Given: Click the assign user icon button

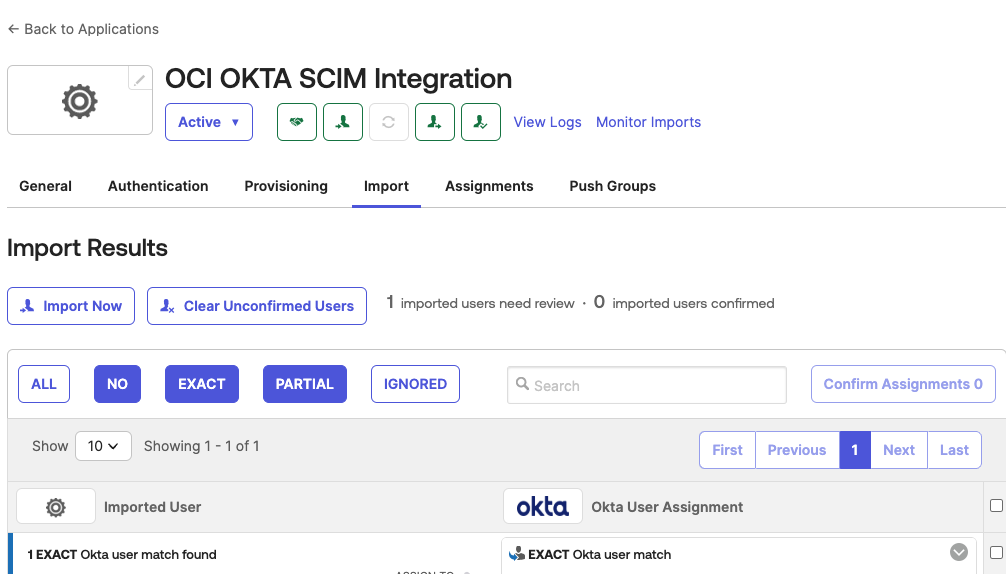Looking at the screenshot, I should tap(343, 122).
